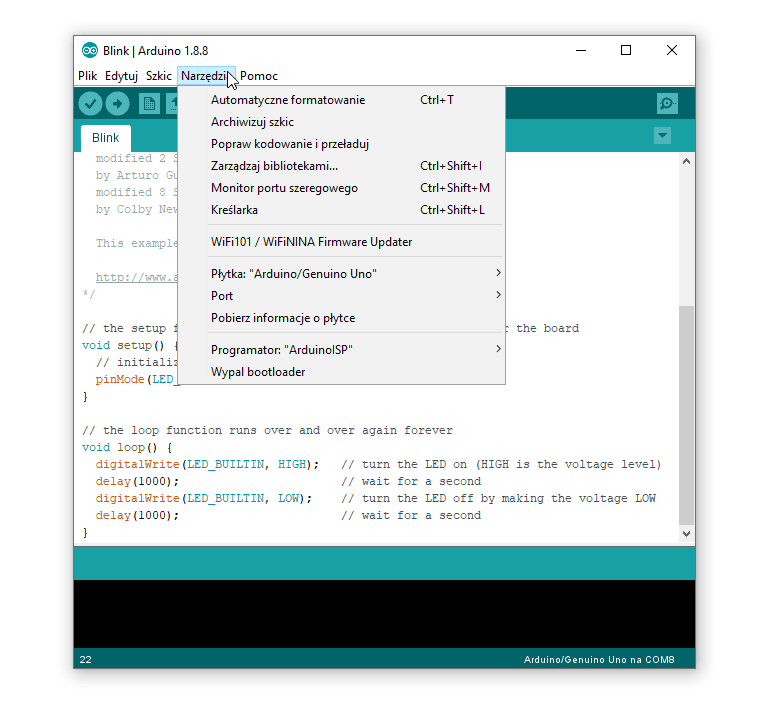This screenshot has width=769, height=715.
Task: Close the Arduino window
Action: 672,51
